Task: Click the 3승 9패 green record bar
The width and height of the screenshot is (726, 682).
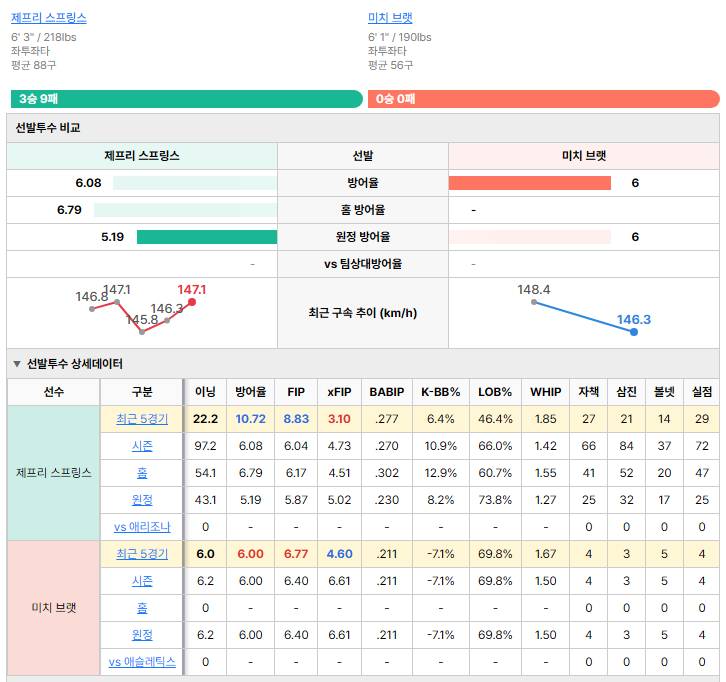Action: coord(187,99)
